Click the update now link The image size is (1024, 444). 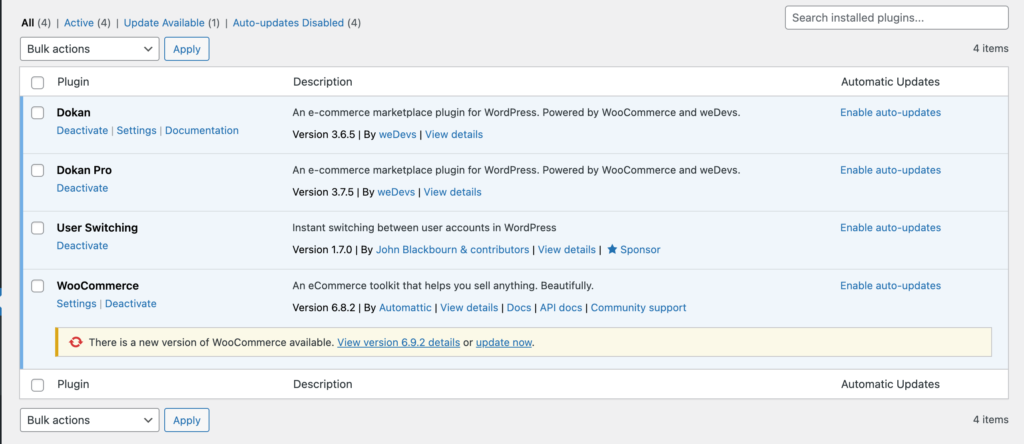click(x=504, y=342)
